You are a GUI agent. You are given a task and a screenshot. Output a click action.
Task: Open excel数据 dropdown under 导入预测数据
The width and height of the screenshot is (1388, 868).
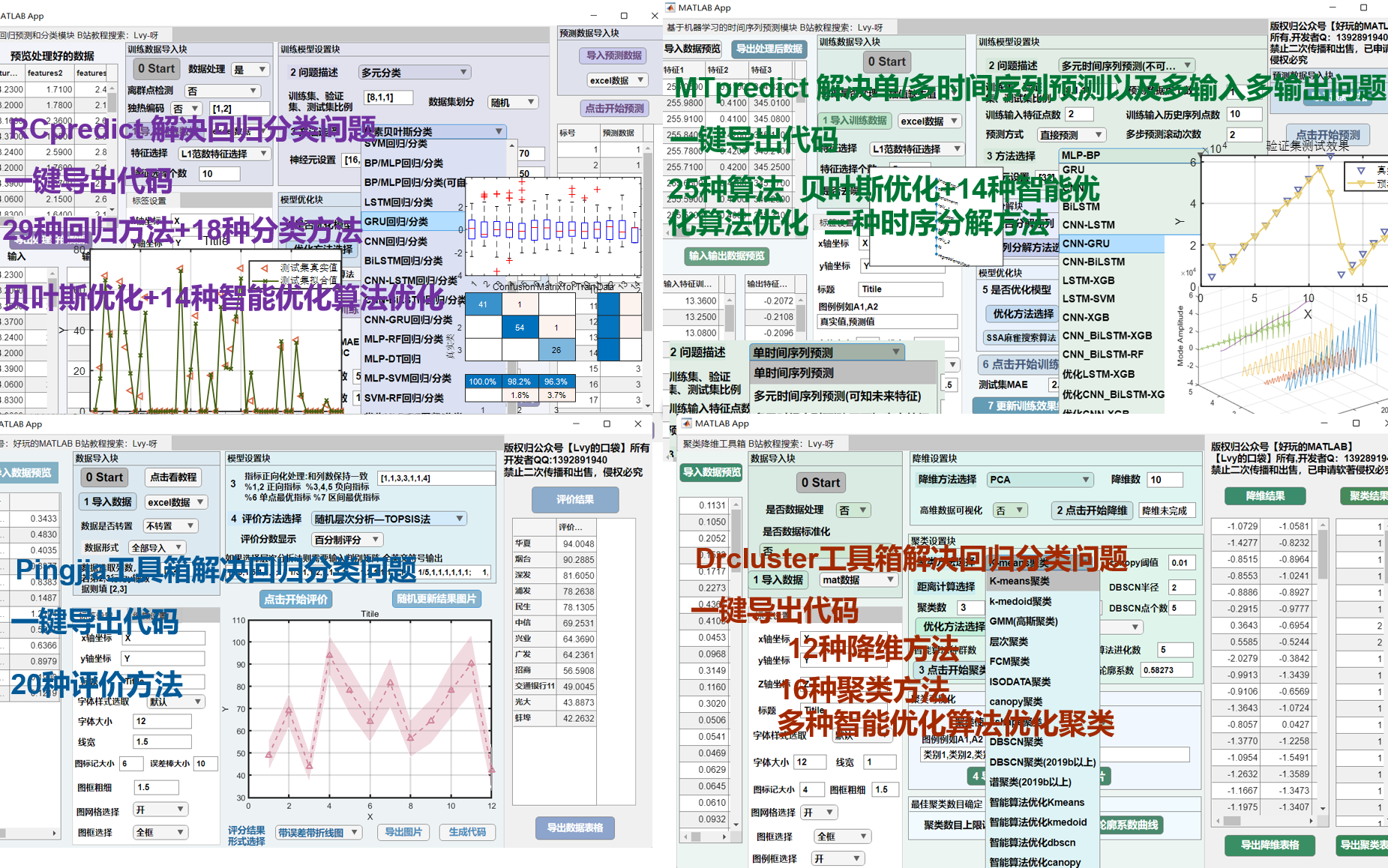coord(617,80)
